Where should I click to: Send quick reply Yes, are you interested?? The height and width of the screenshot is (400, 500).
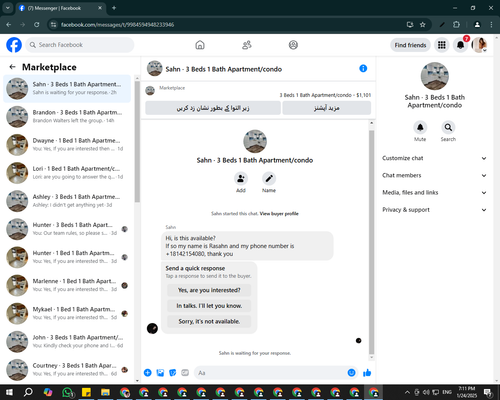(x=209, y=290)
